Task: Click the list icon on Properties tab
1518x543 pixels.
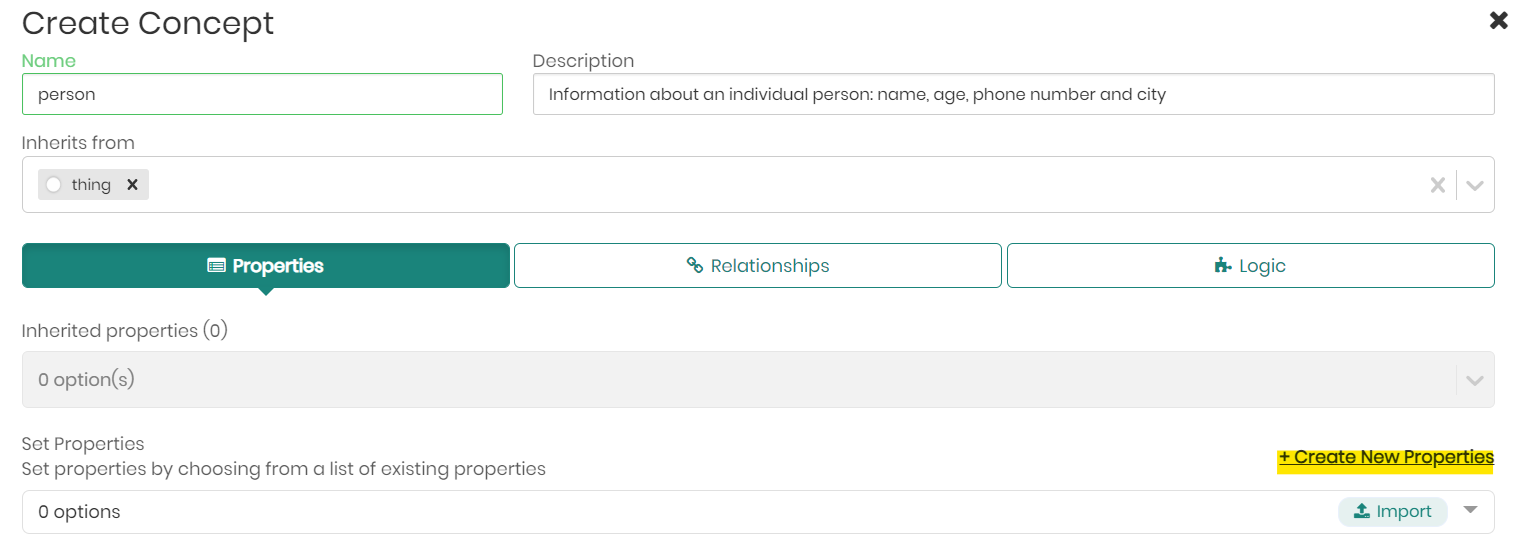Action: coord(216,266)
